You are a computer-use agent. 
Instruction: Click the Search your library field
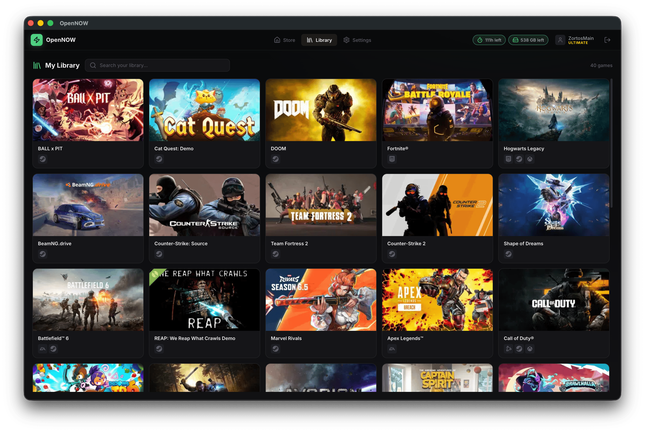pyautogui.click(x=157, y=65)
